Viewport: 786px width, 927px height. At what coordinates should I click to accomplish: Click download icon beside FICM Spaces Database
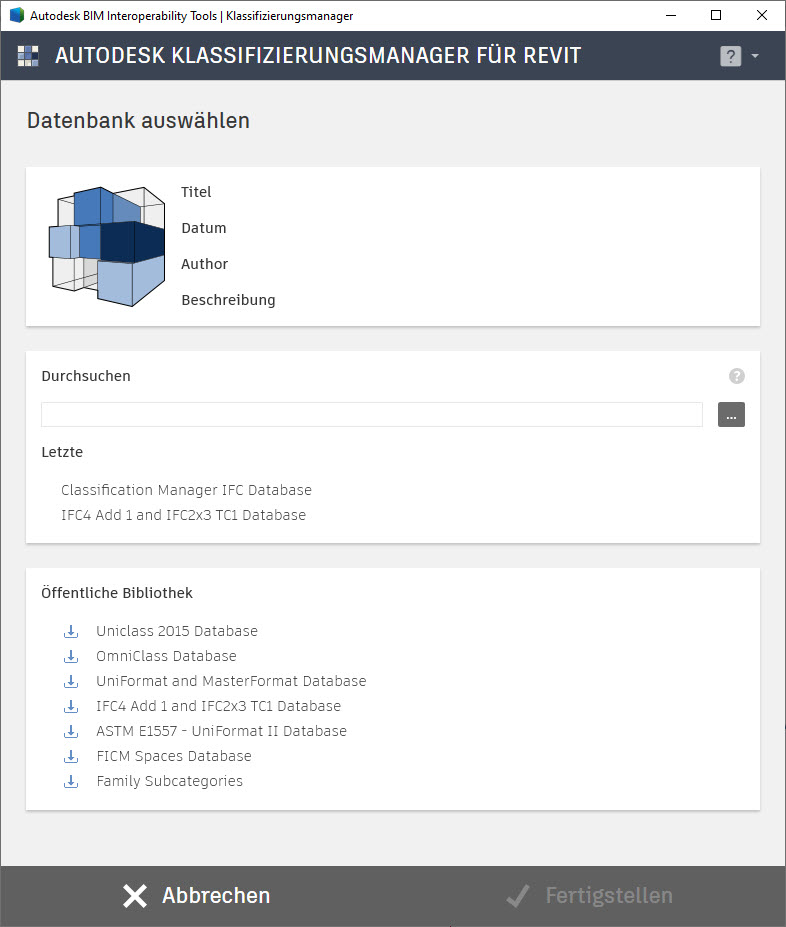(71, 756)
